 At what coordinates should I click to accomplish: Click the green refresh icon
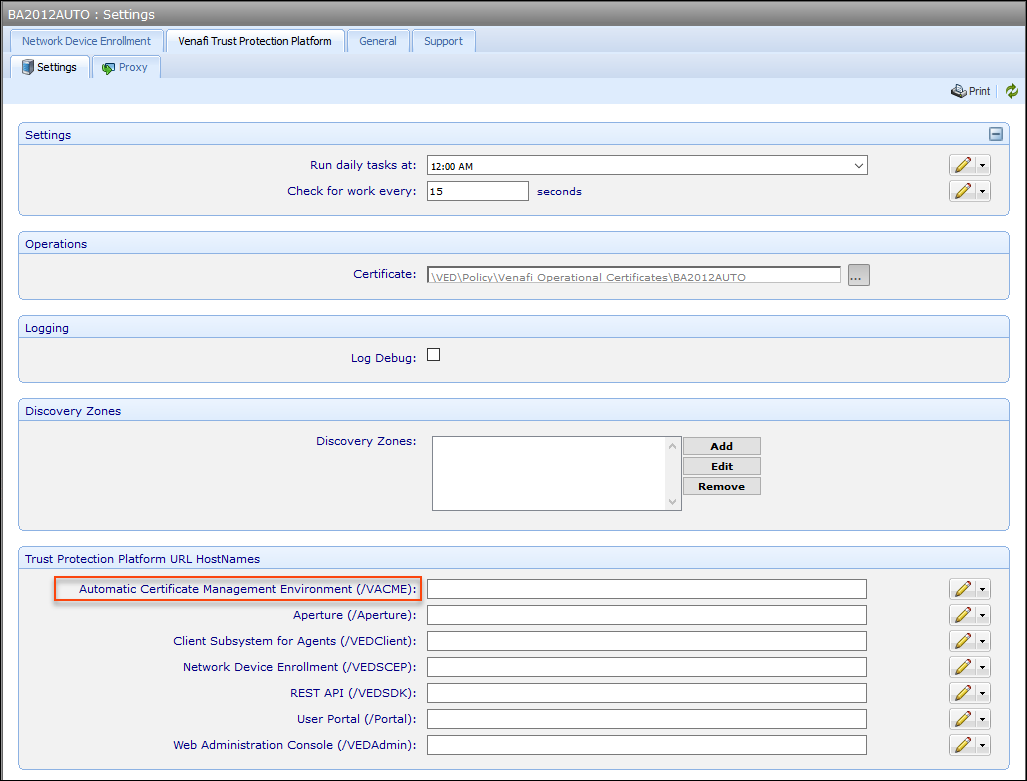coord(1011,91)
